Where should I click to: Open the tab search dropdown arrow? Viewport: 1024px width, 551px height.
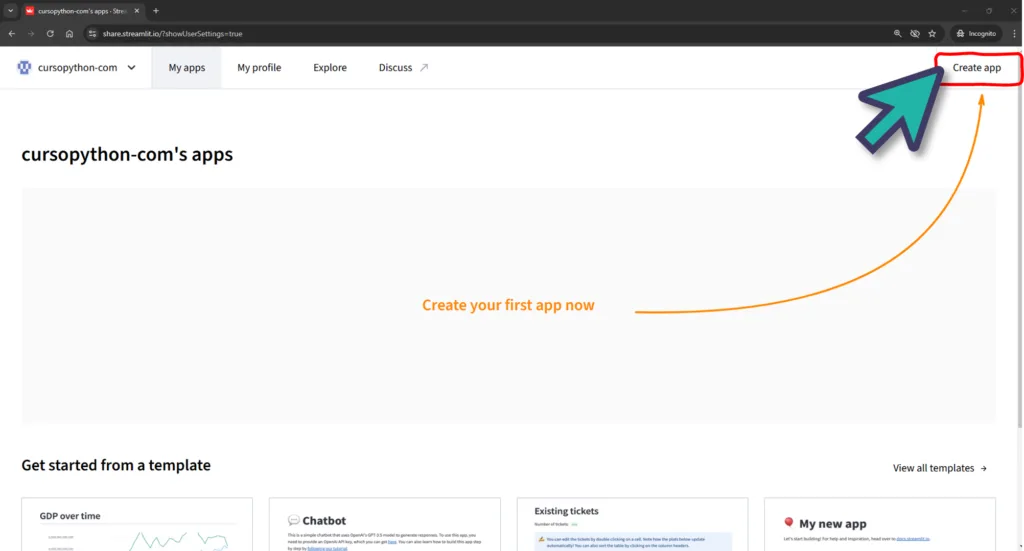tap(10, 10)
